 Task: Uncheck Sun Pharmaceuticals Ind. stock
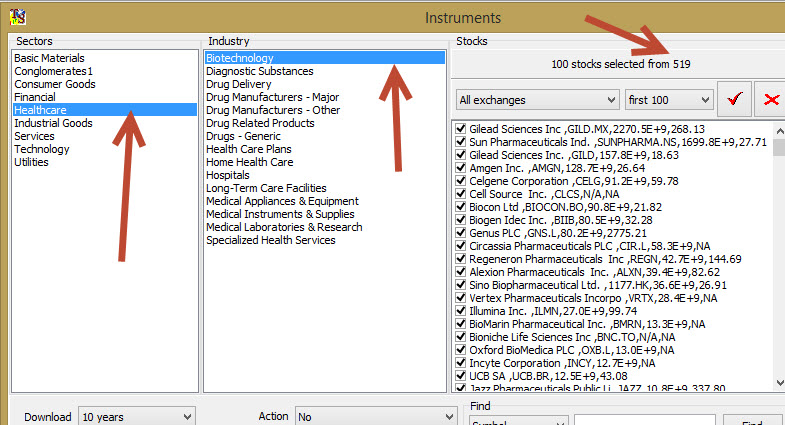tap(461, 142)
